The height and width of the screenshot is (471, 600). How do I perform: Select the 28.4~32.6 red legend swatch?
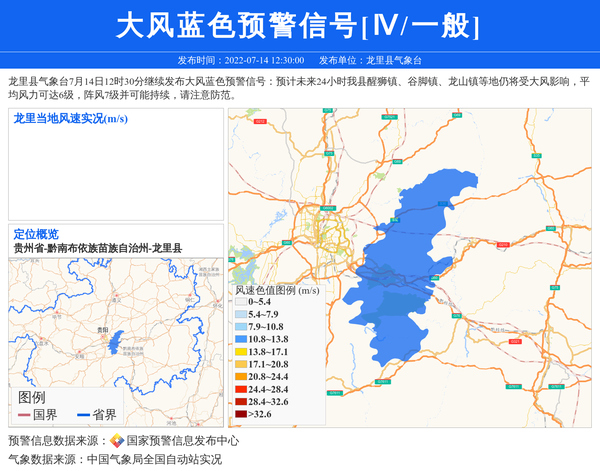tap(240, 401)
